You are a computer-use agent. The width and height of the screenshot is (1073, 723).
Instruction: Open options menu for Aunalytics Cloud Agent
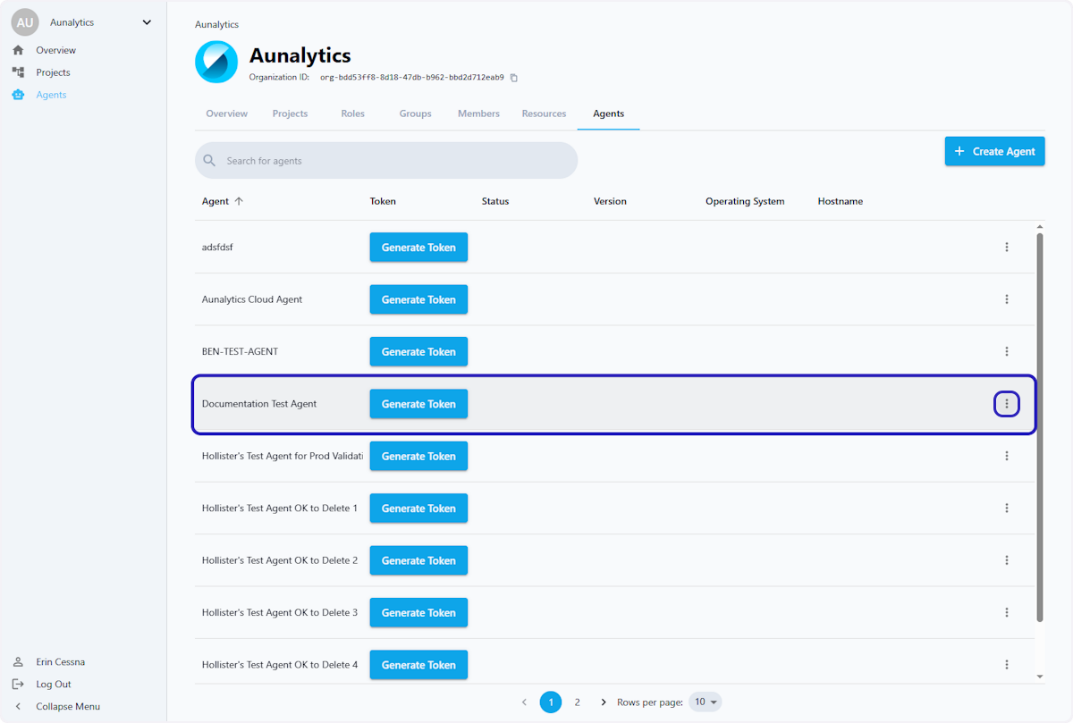(x=1007, y=299)
